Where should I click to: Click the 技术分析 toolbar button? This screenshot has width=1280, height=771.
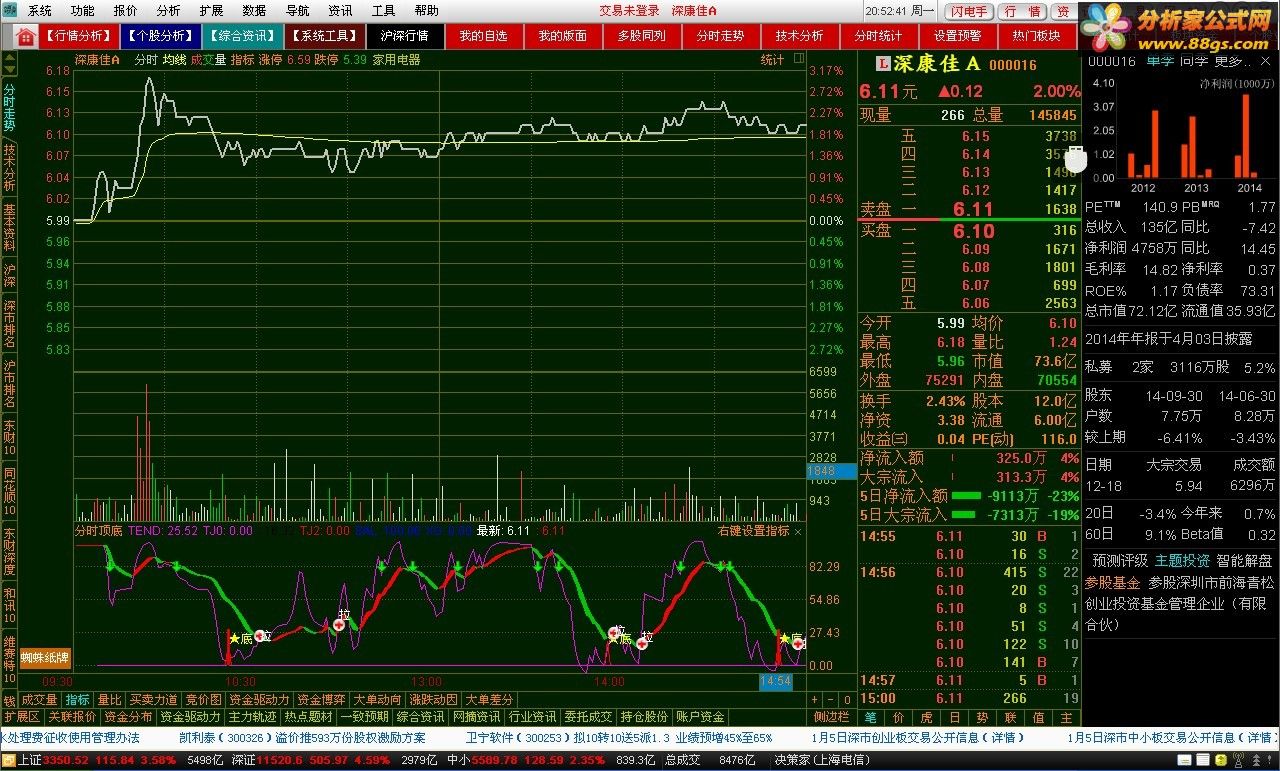[799, 36]
